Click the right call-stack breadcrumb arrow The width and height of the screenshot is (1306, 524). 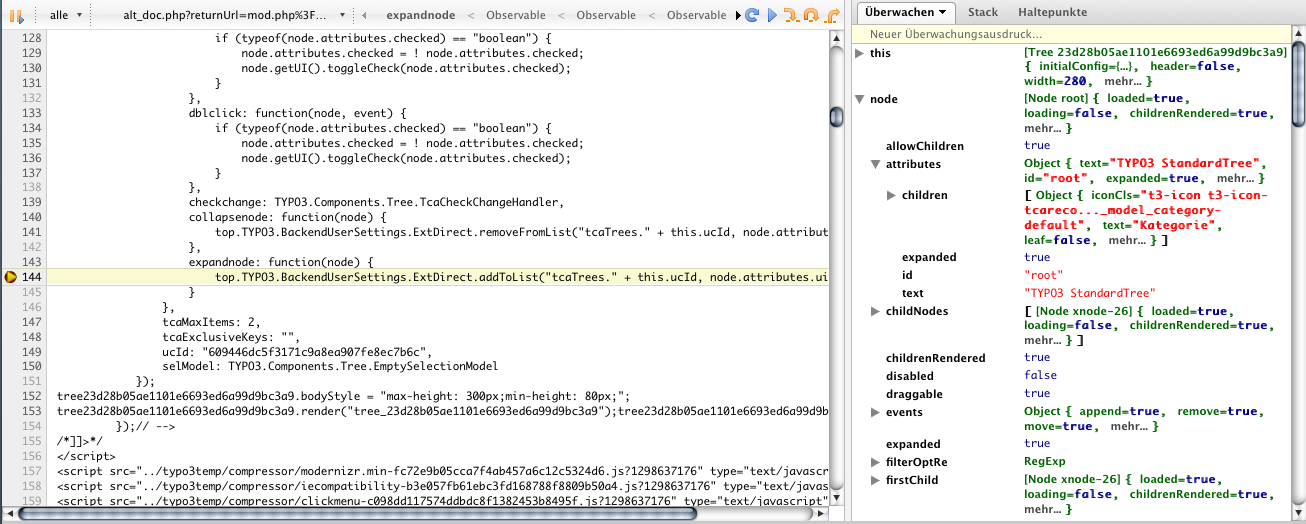[738, 15]
